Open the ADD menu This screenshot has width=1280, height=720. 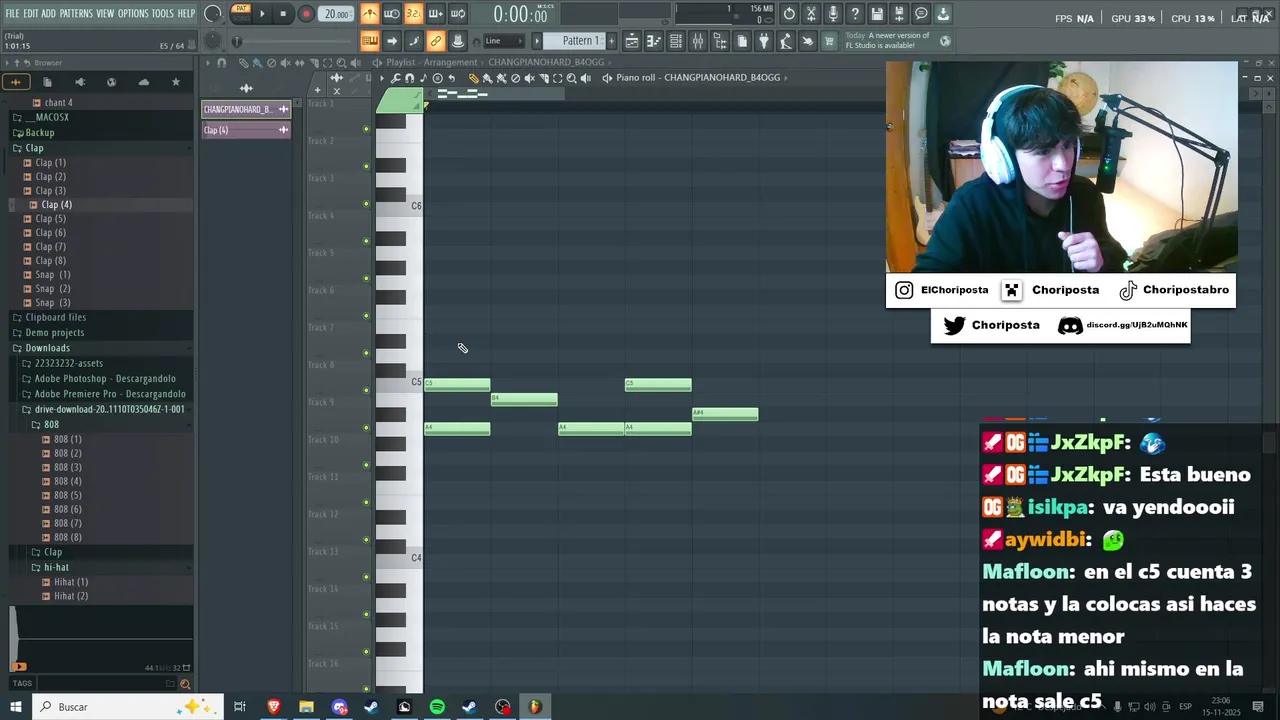pos(48,13)
